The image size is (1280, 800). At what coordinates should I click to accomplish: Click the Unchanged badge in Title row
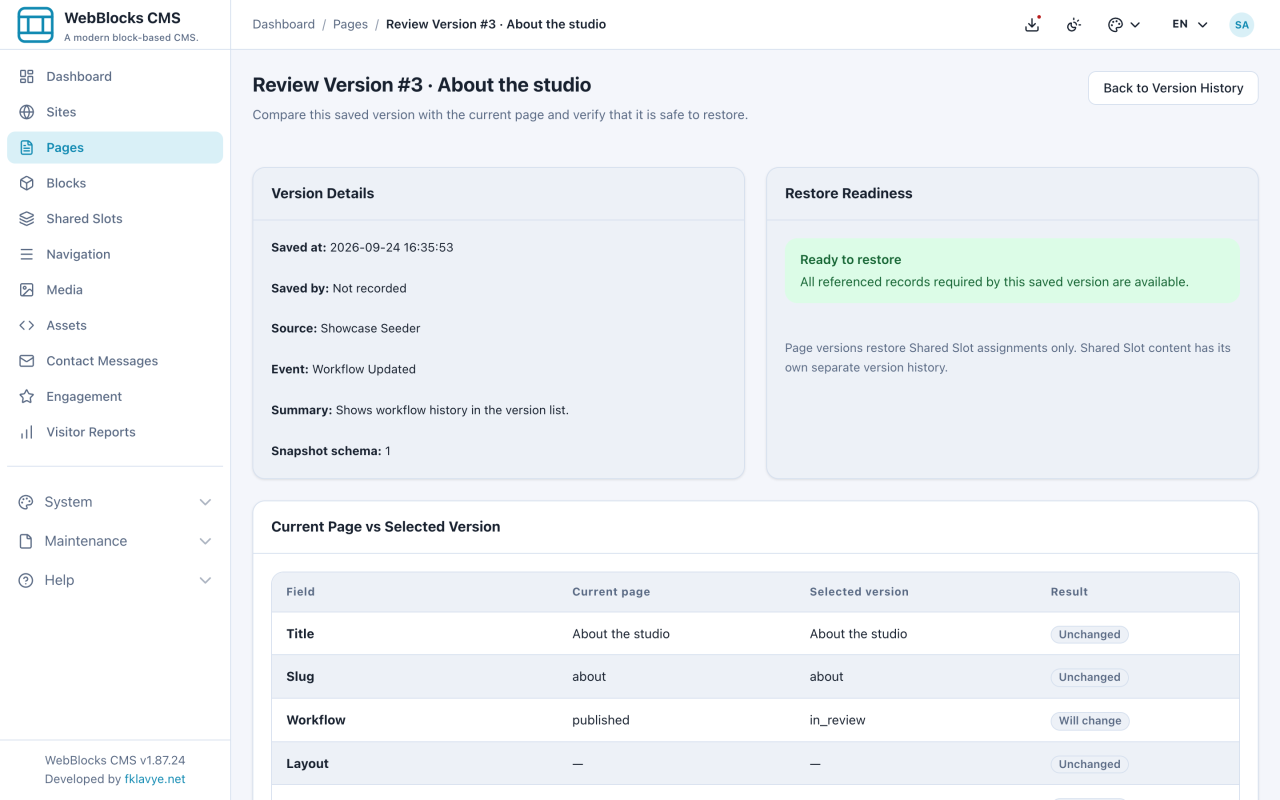click(x=1089, y=634)
